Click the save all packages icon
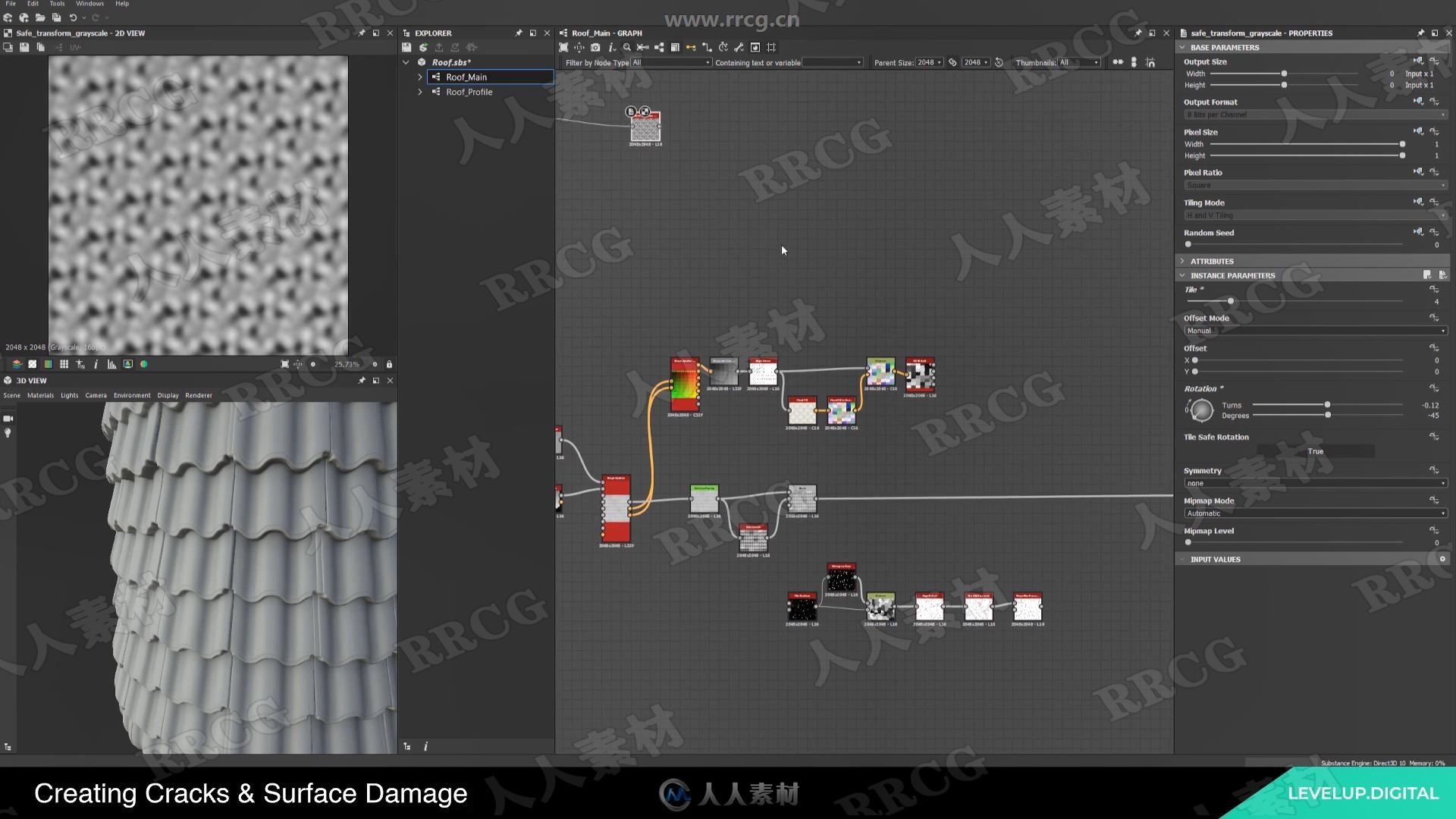 tap(56, 17)
